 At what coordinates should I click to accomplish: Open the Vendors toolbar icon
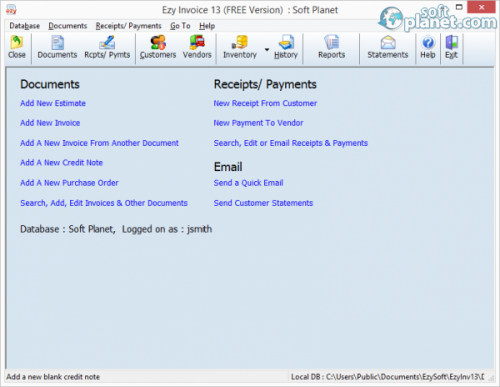tap(197, 48)
